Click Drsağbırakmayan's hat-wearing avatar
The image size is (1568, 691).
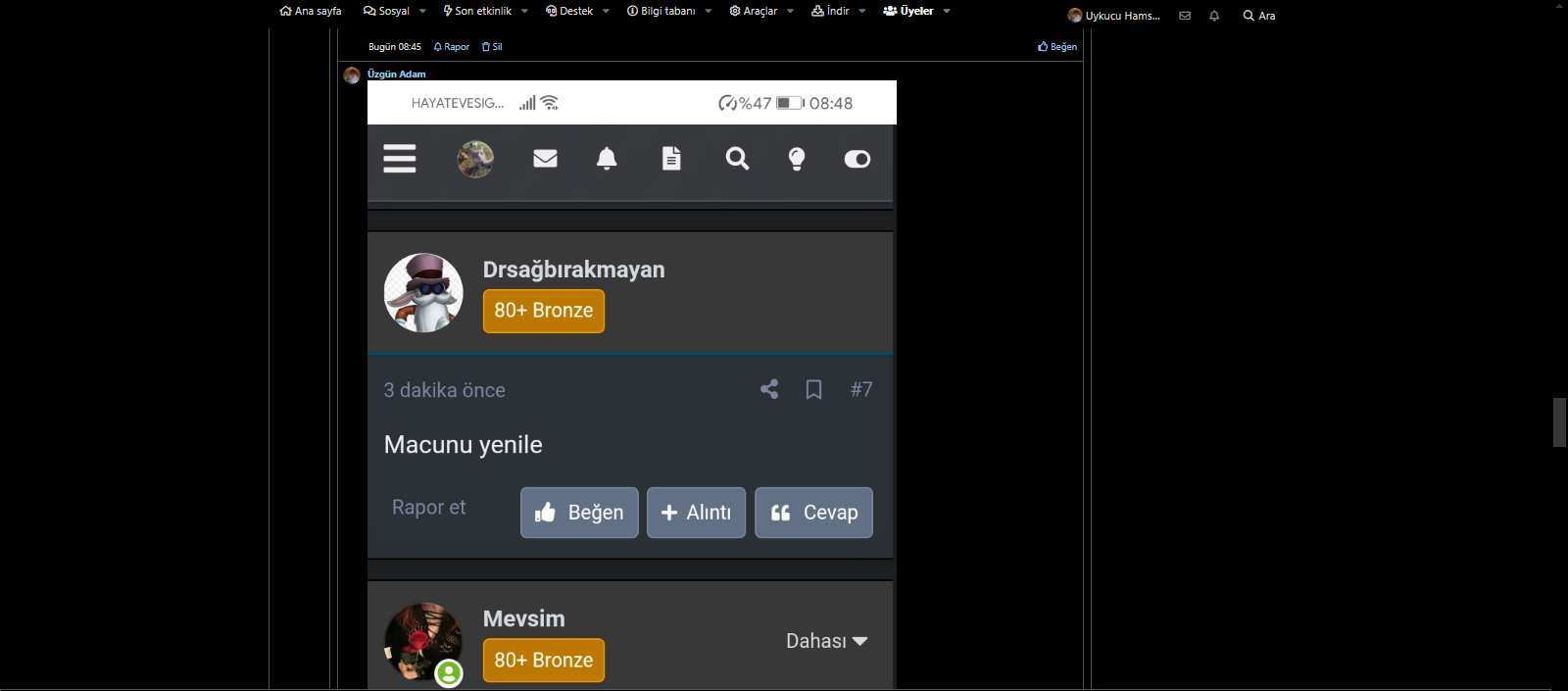tap(423, 293)
